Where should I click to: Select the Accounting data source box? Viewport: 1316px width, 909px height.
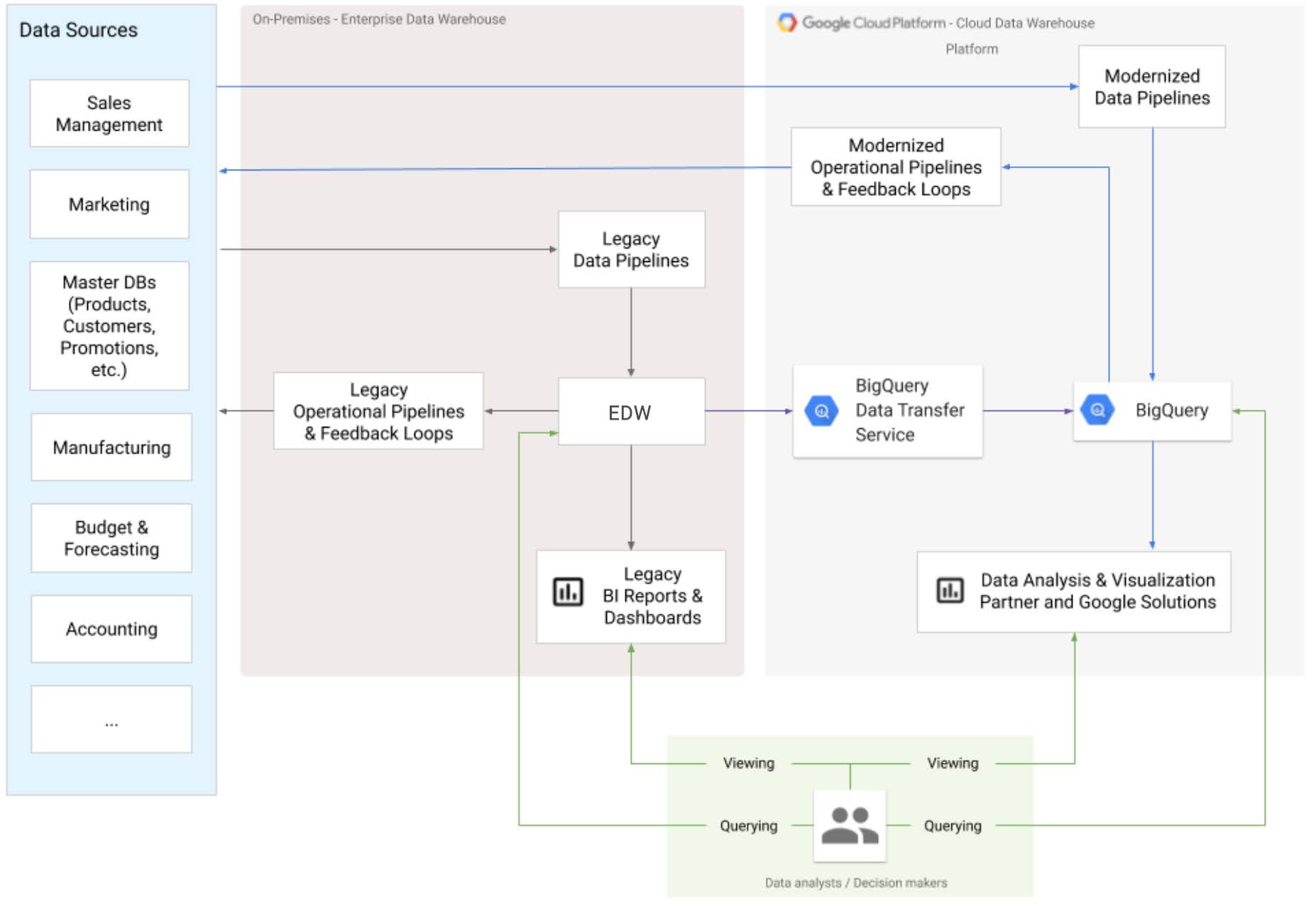[111, 629]
